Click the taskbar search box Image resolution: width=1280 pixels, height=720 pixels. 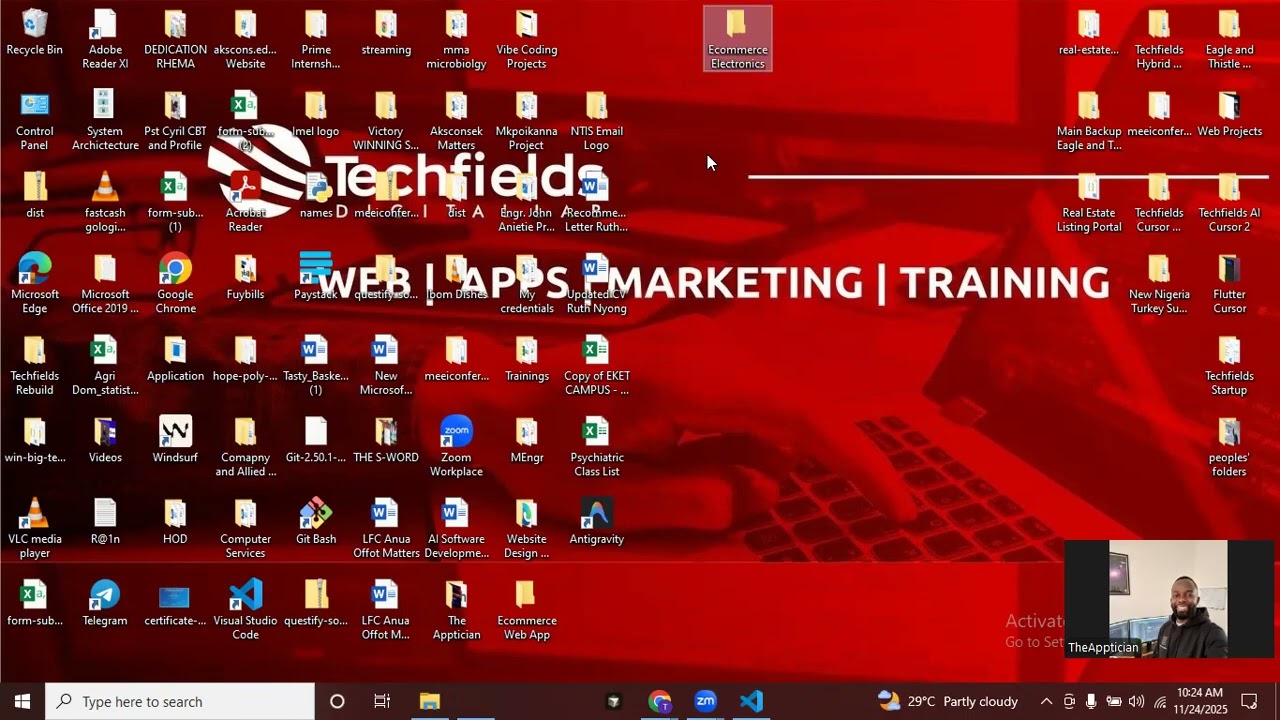pos(181,701)
